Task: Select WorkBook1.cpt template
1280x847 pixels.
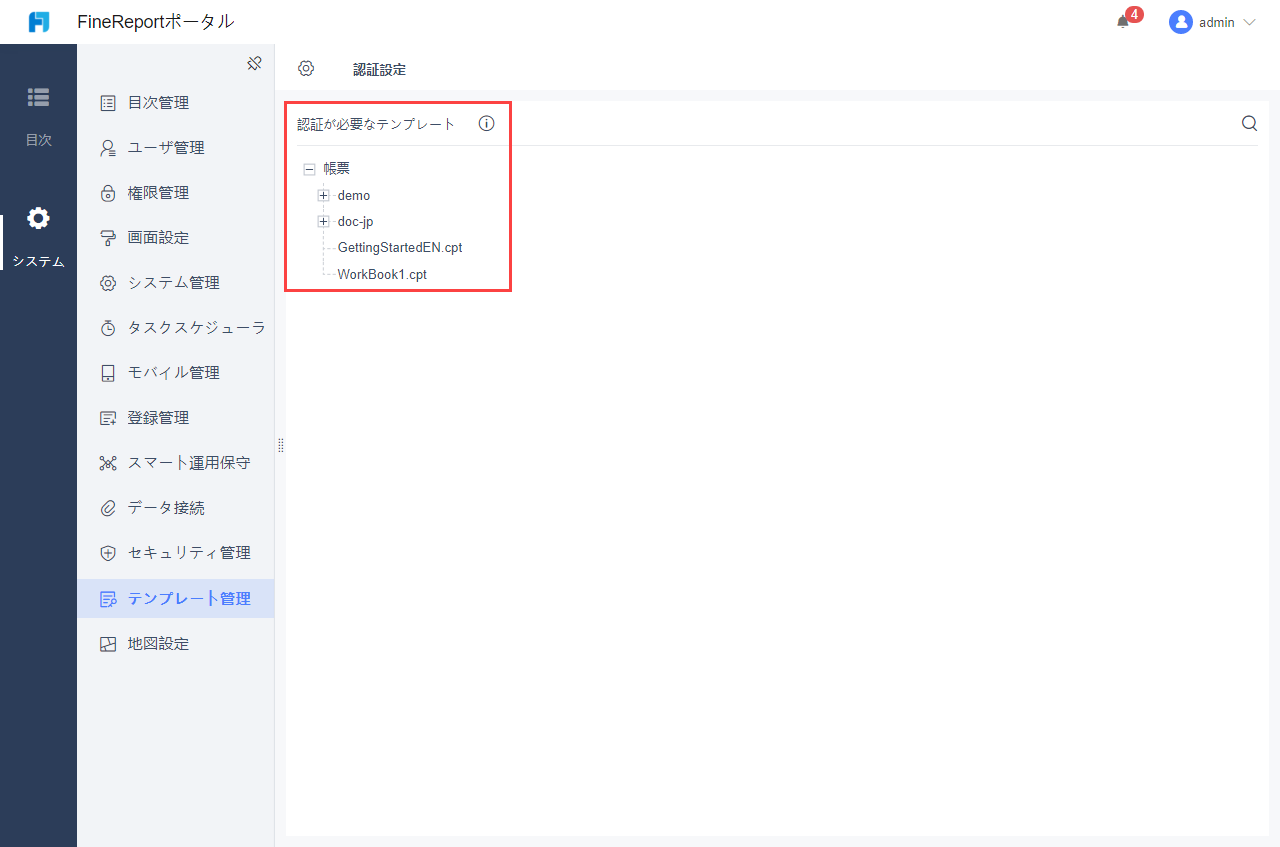Action: (382, 273)
